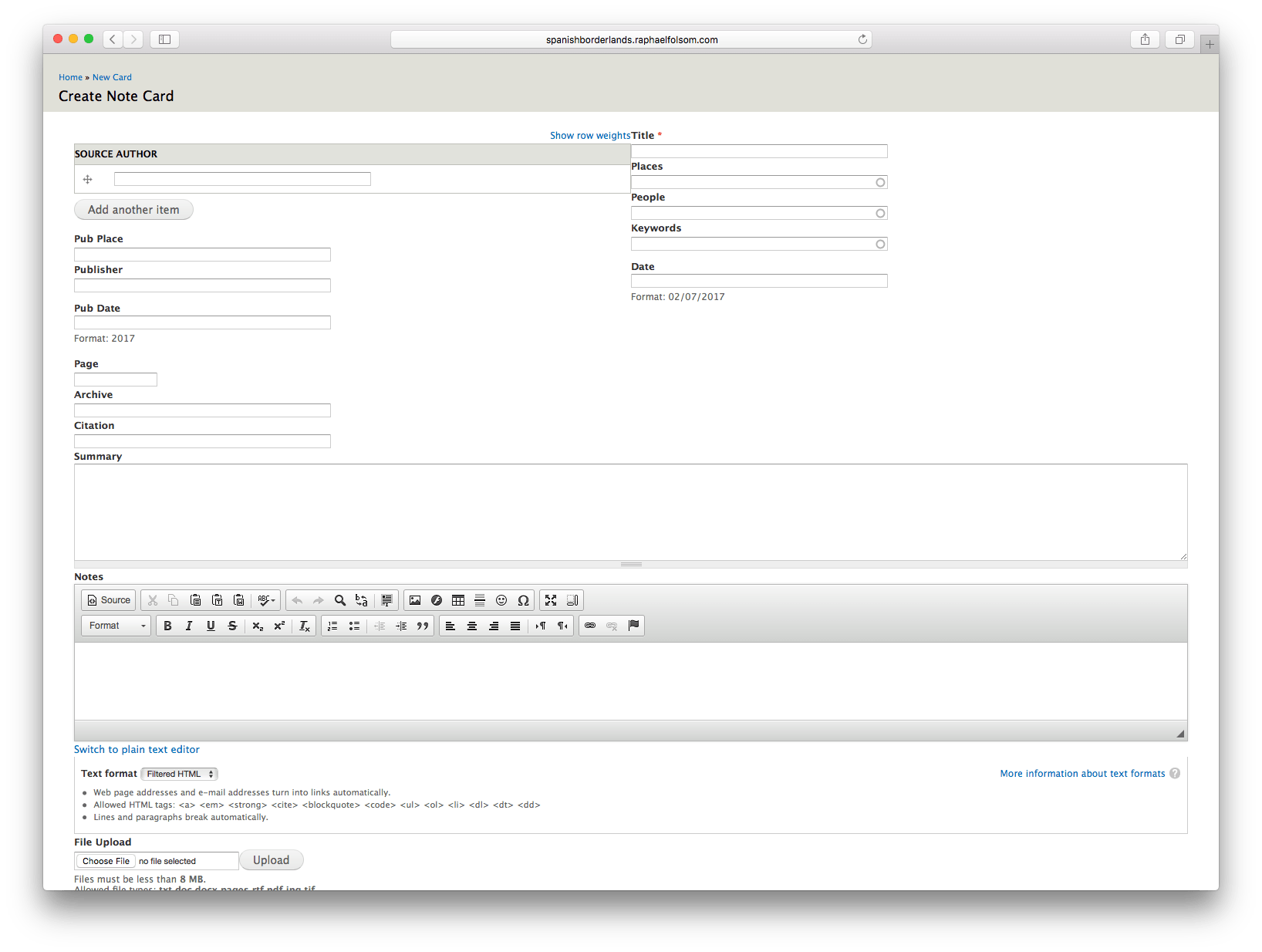Click the Paste icon in the Notes toolbar
This screenshot has height=952, width=1262.
coord(195,600)
